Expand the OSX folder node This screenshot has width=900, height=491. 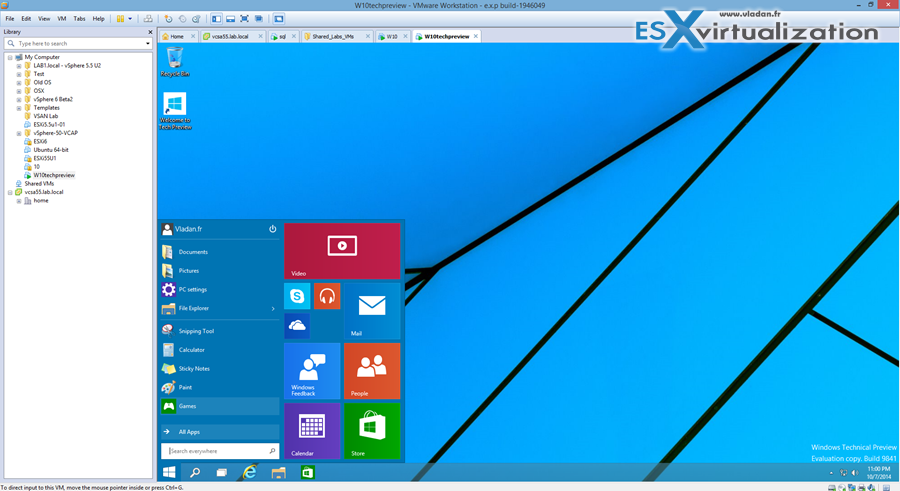(x=19, y=91)
